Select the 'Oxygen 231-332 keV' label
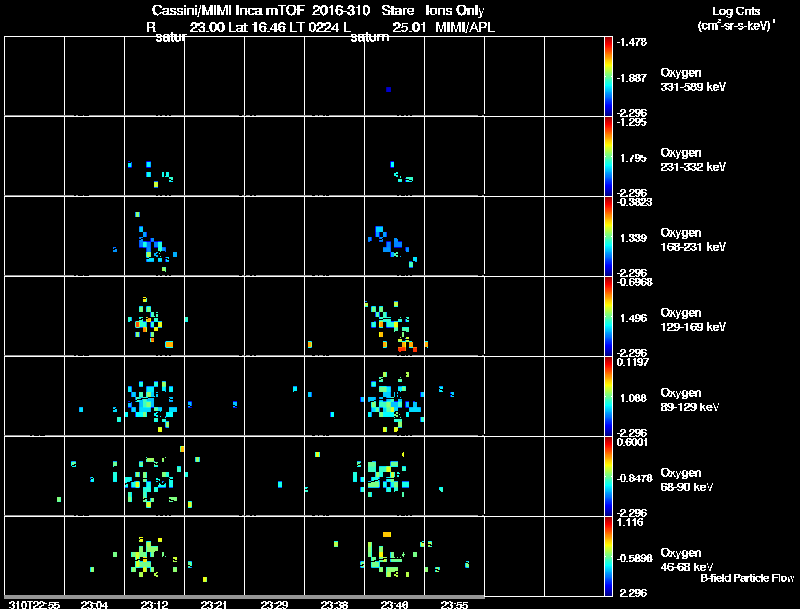 click(693, 160)
